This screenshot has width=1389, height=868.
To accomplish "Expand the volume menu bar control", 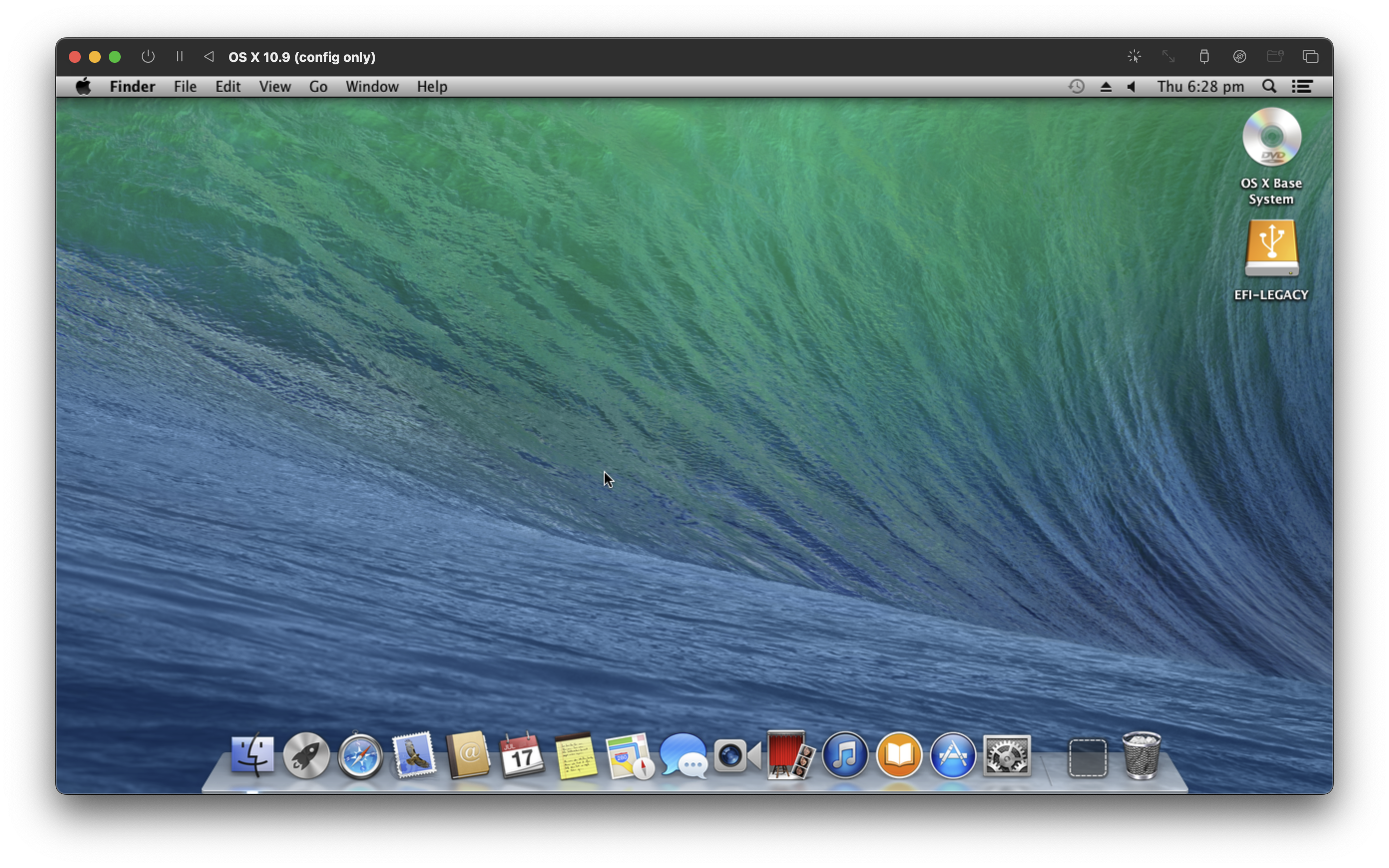I will click(1131, 86).
